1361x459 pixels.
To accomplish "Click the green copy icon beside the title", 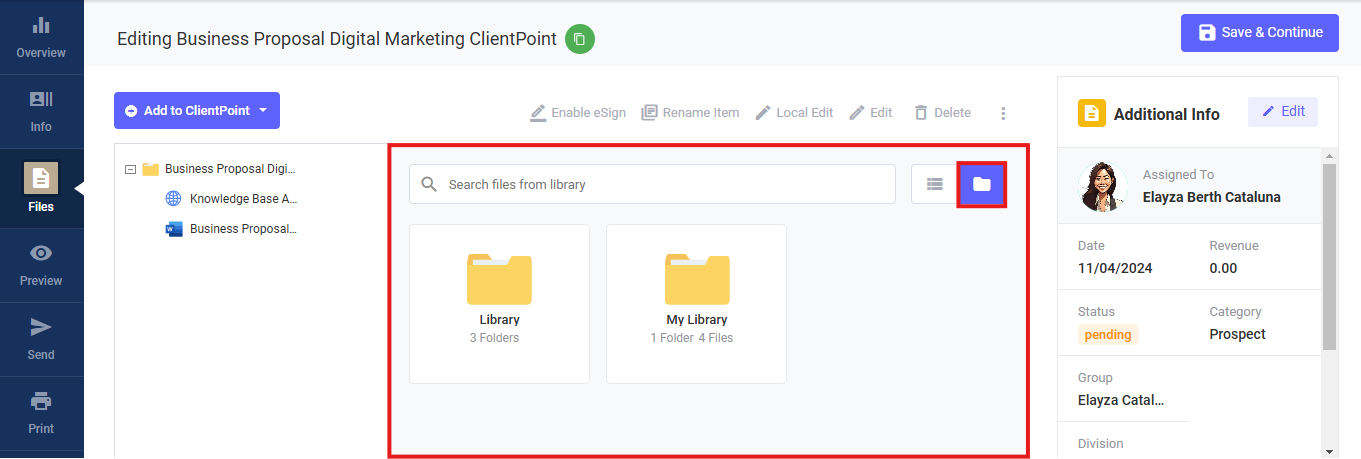I will [x=580, y=39].
